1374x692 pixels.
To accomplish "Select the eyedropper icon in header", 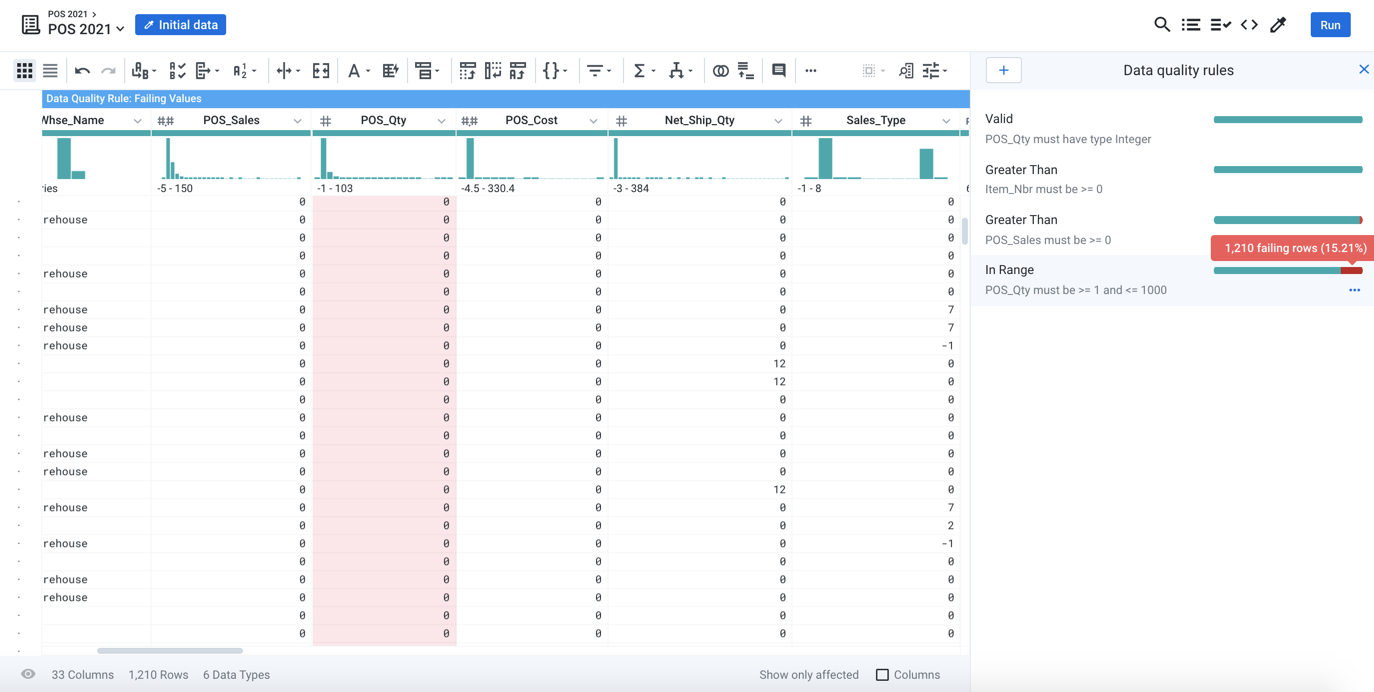I will click(x=1278, y=25).
